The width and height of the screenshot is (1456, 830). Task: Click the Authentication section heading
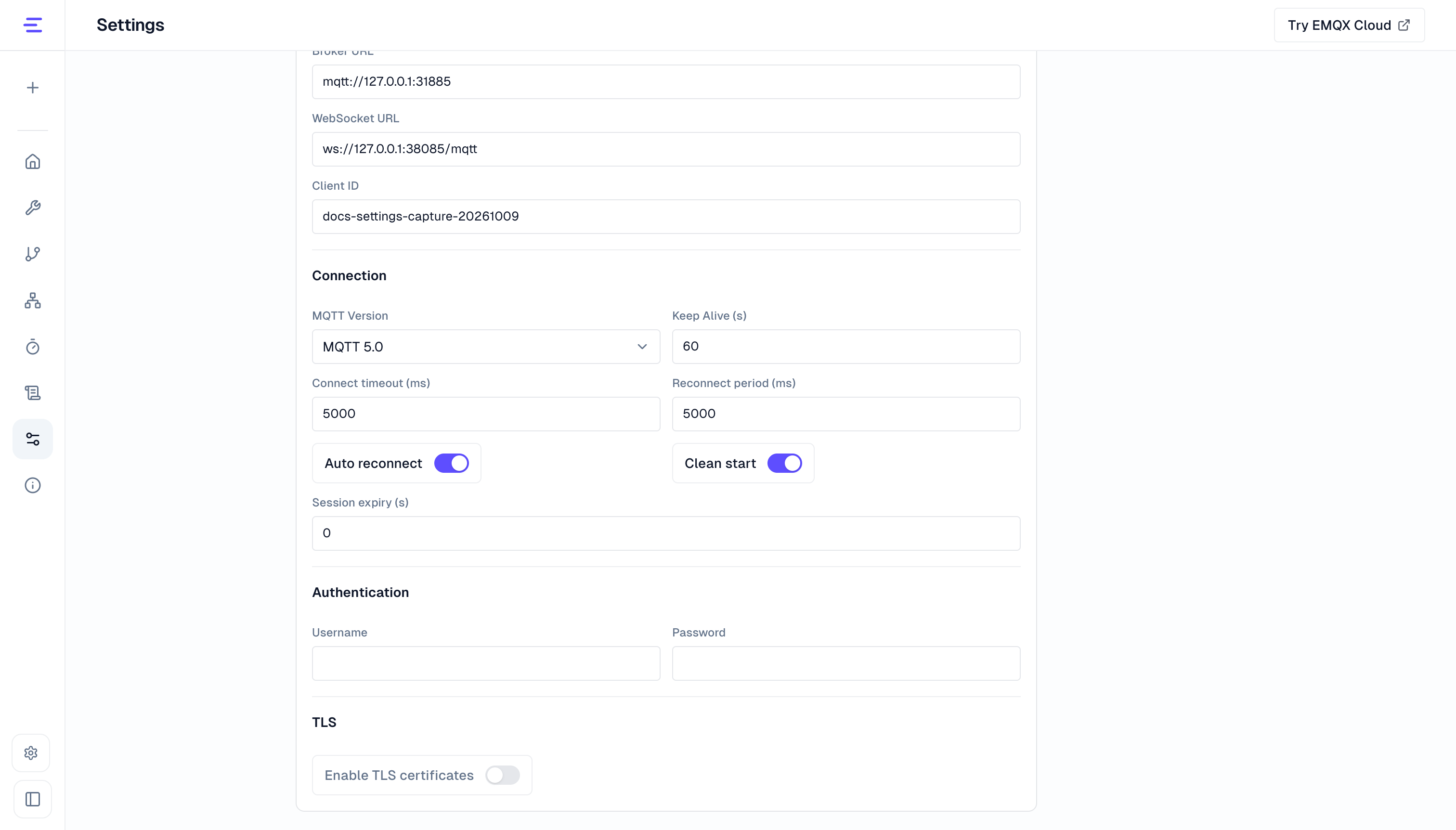pos(360,593)
